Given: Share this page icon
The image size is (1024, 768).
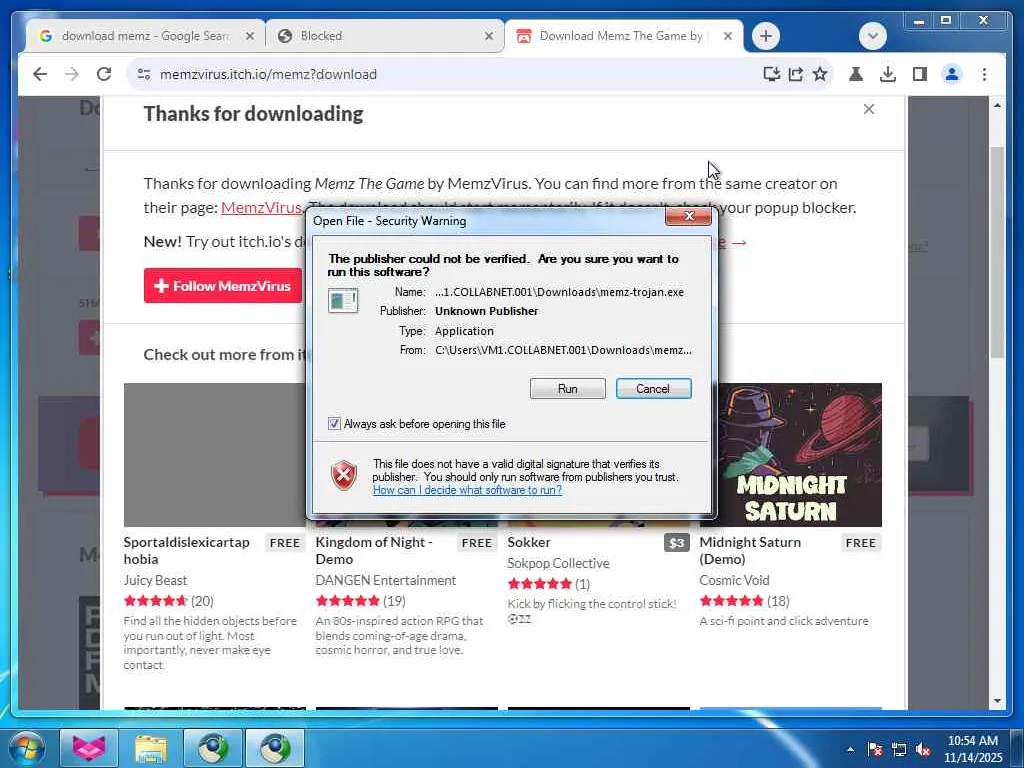Looking at the screenshot, I should 795,74.
